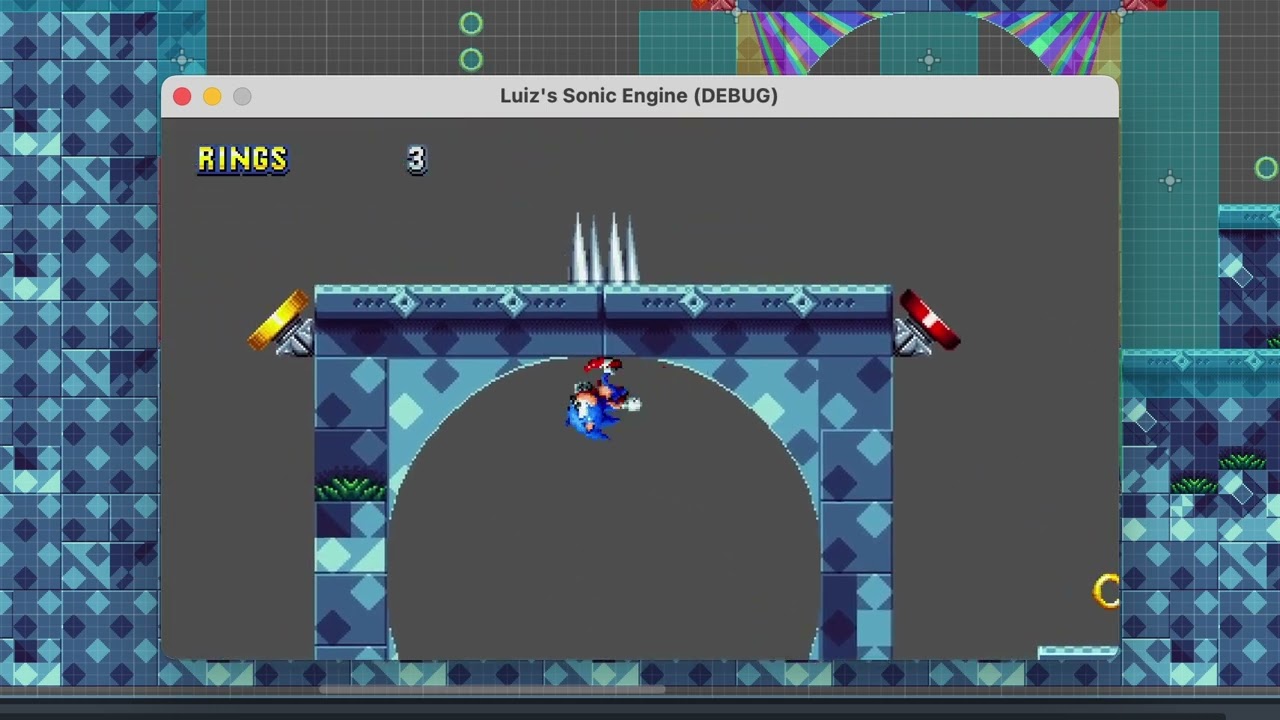Click the RINGS label in the game HUD

tap(243, 159)
